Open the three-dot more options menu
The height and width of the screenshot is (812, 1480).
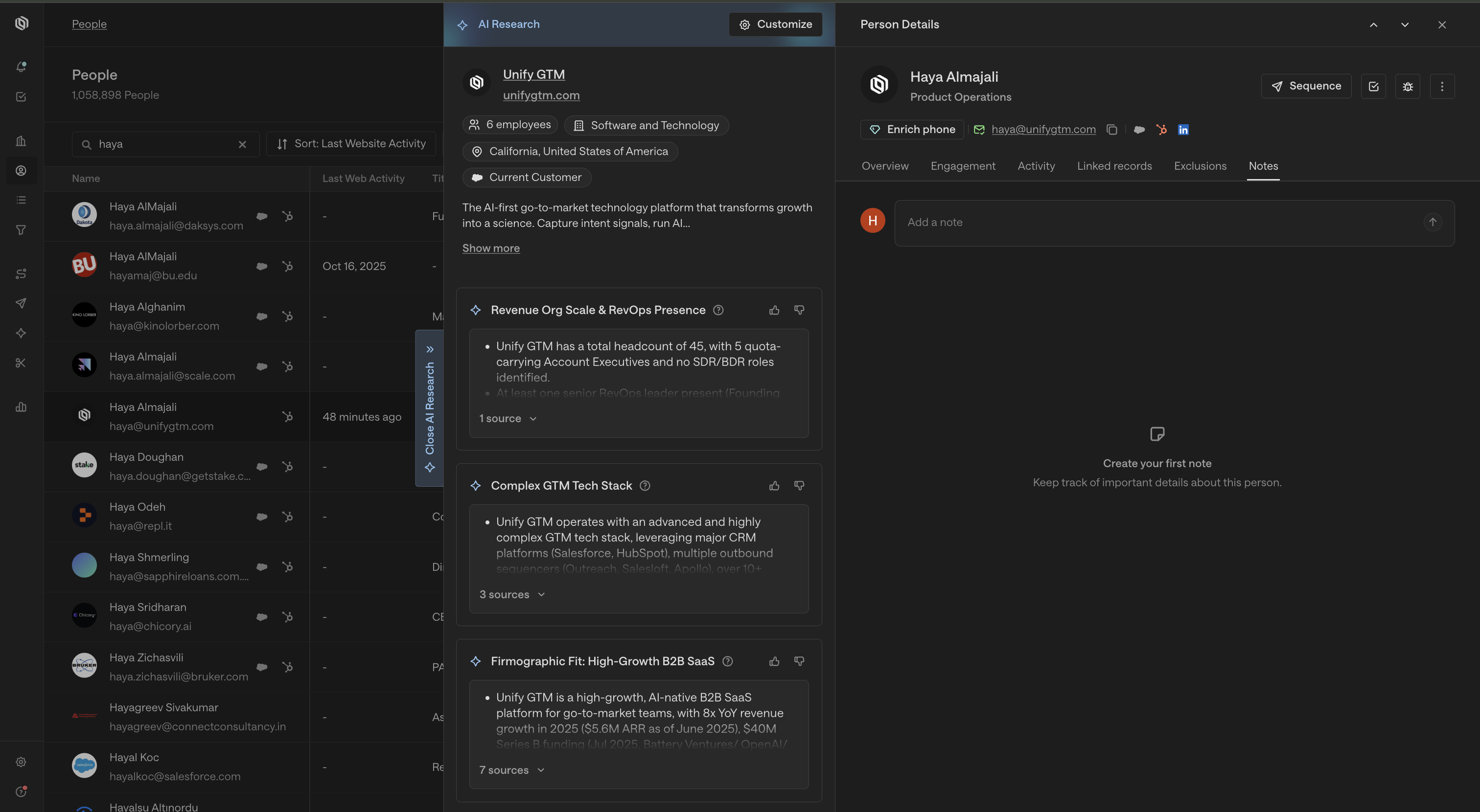pyautogui.click(x=1442, y=86)
